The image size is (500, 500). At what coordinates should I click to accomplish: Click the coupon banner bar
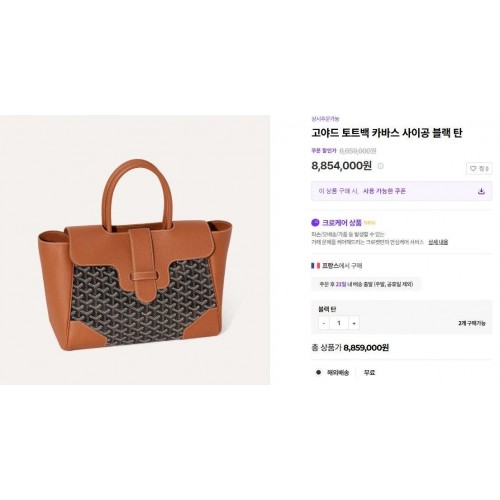402,191
